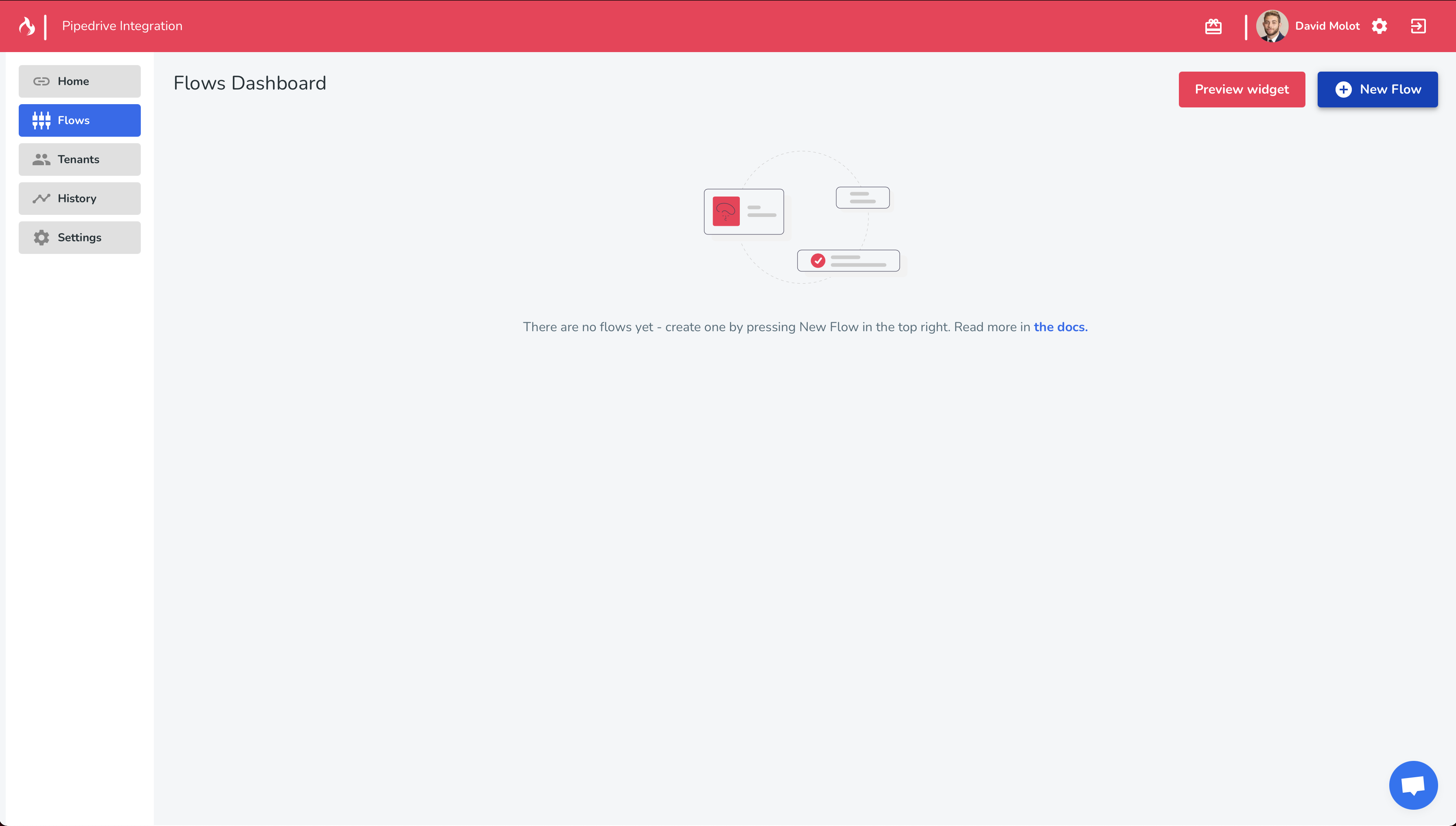The height and width of the screenshot is (826, 1456).
Task: Click the flame logo icon
Action: point(27,26)
